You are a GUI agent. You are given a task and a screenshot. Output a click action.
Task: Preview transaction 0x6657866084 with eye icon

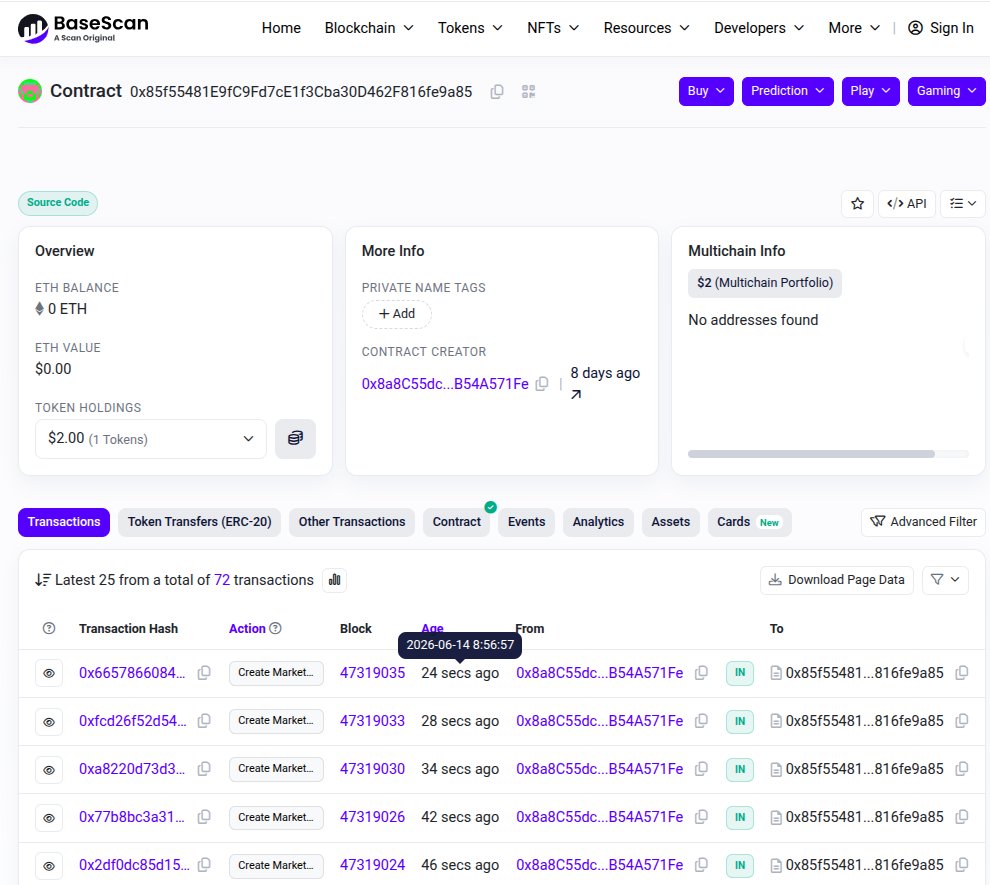tap(49, 674)
